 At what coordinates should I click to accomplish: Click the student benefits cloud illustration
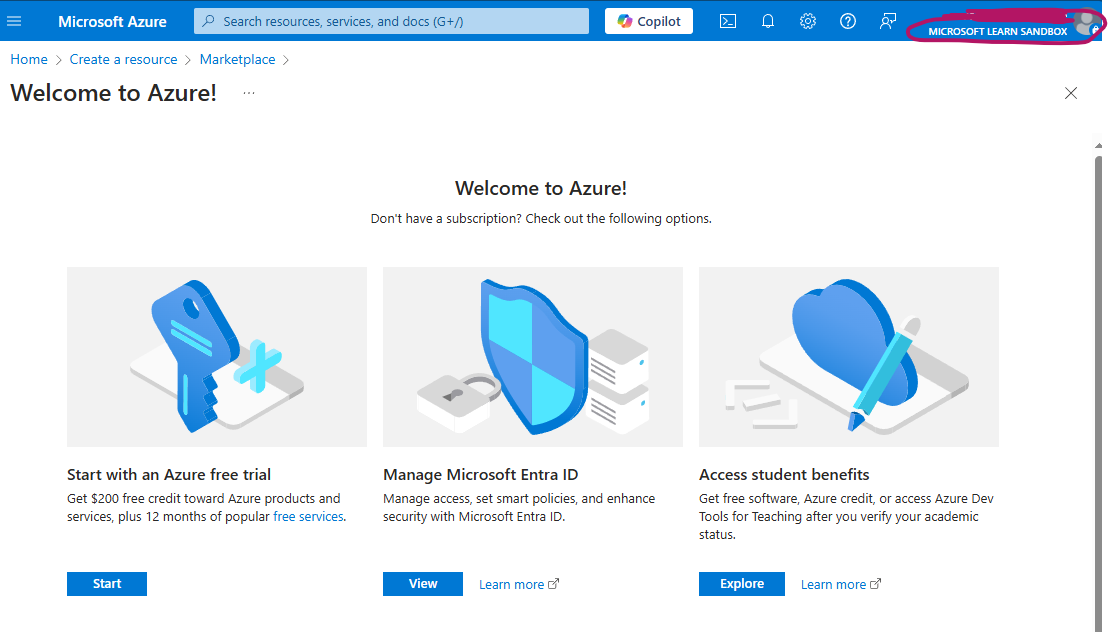849,357
